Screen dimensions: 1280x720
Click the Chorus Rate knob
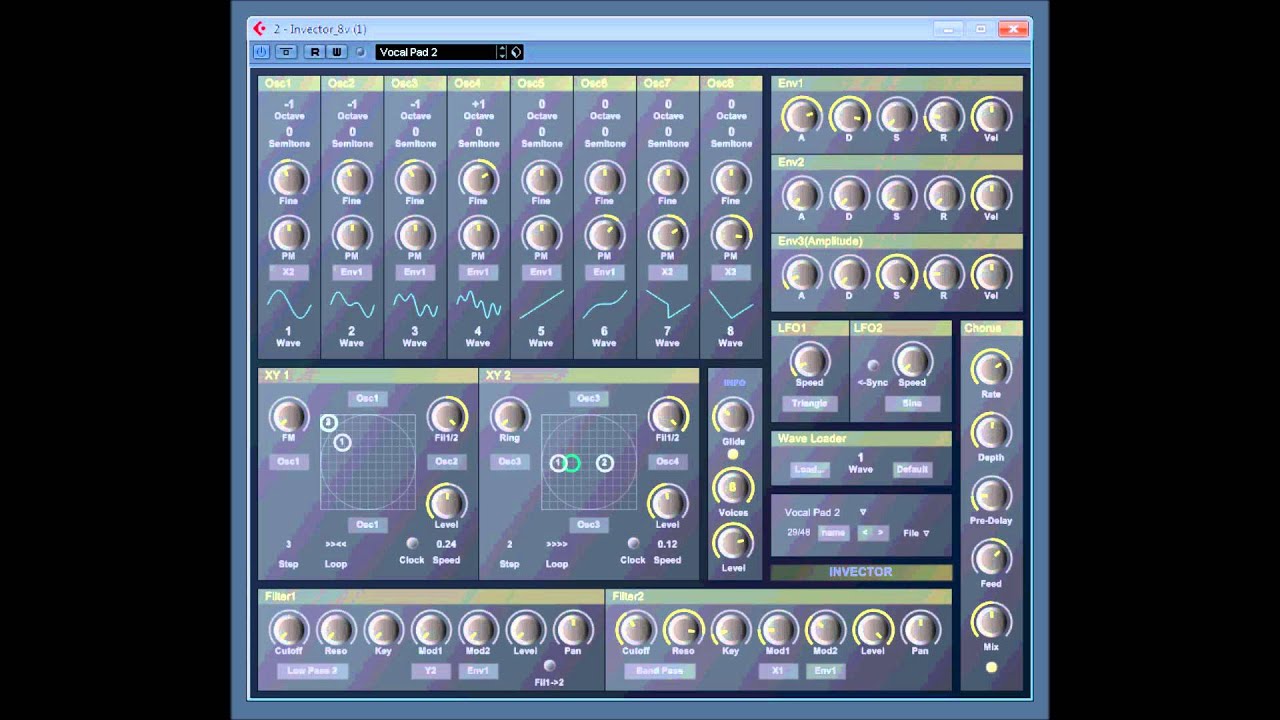[991, 369]
